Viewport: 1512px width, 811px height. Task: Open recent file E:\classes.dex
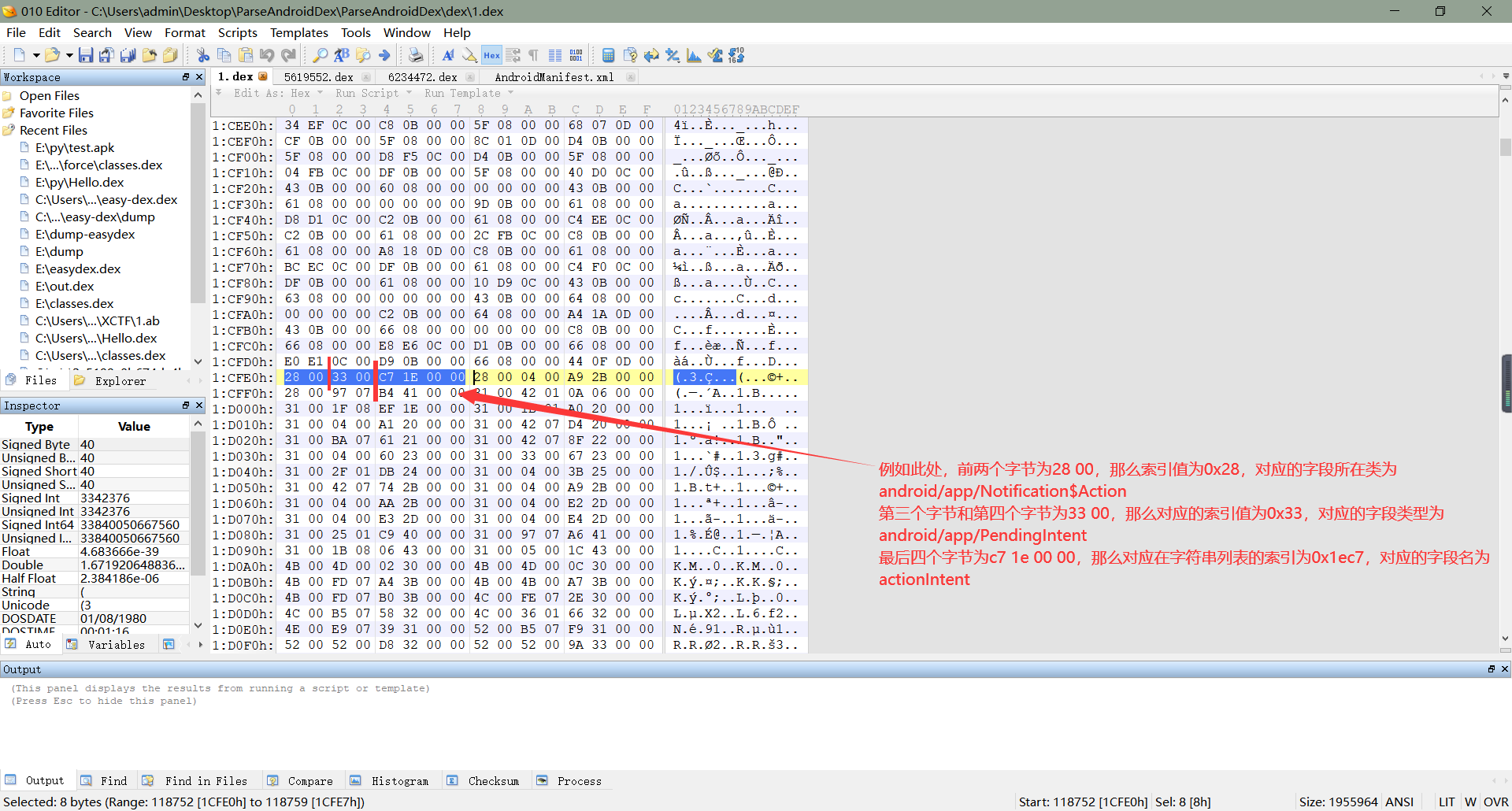[75, 303]
